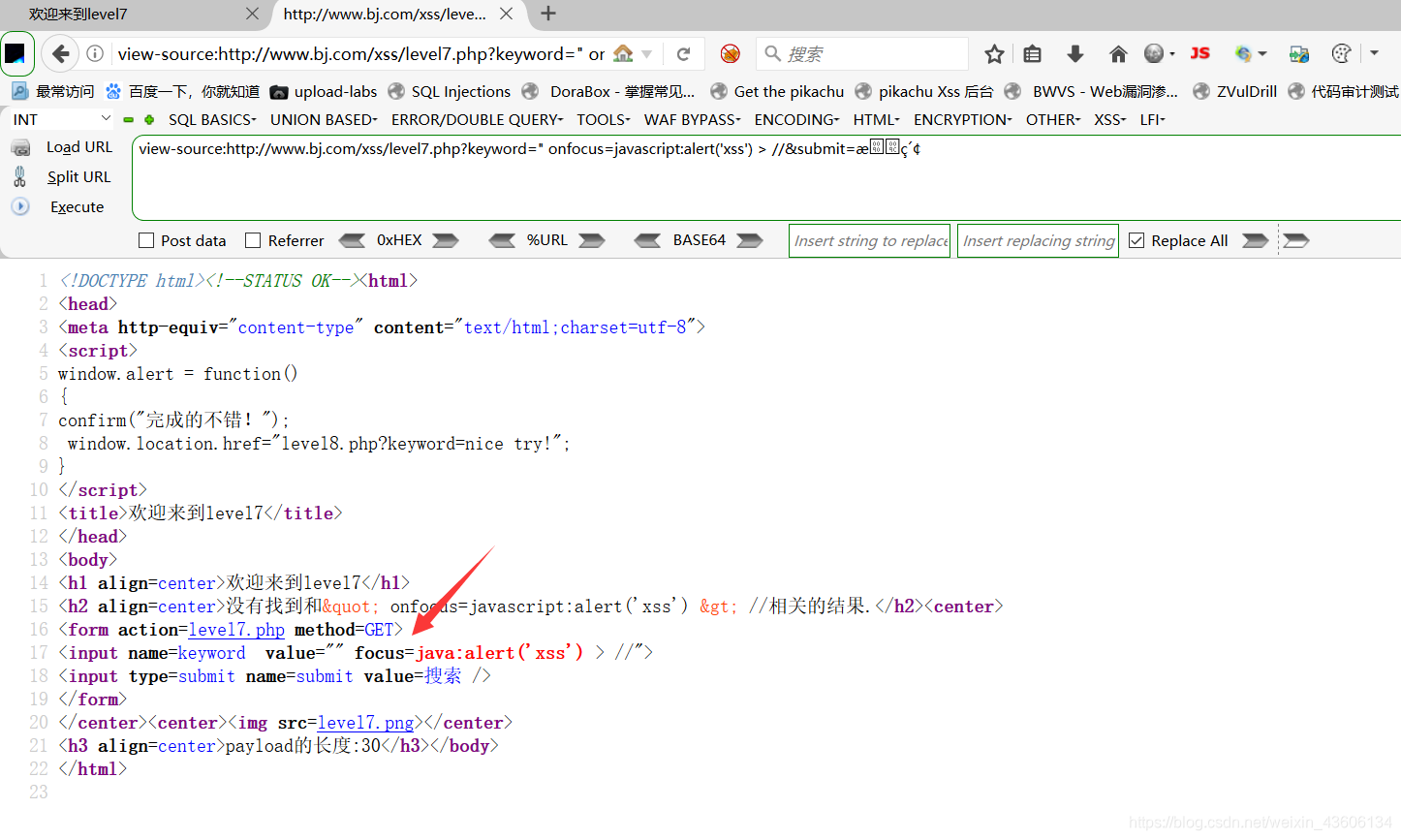This screenshot has width=1401, height=840.
Task: Go to the home page icon
Action: click(1118, 53)
